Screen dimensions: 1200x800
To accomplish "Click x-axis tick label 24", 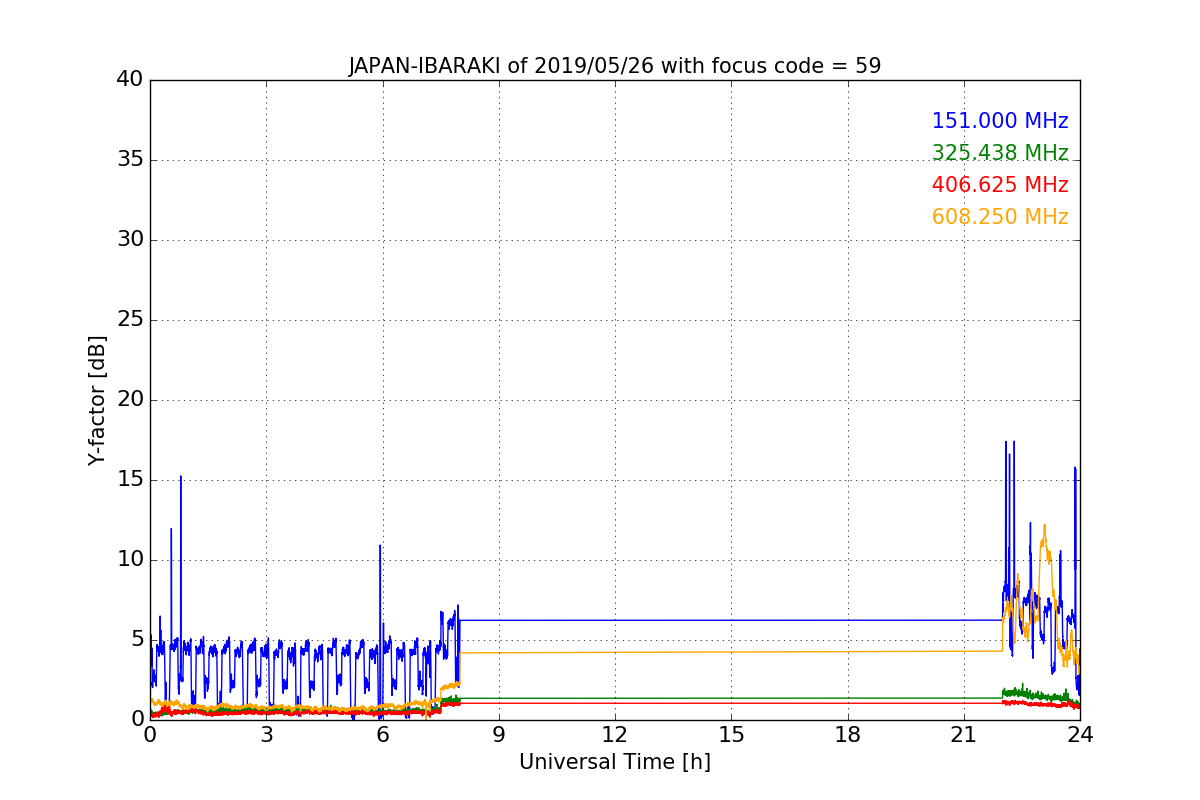I will point(1080,735).
